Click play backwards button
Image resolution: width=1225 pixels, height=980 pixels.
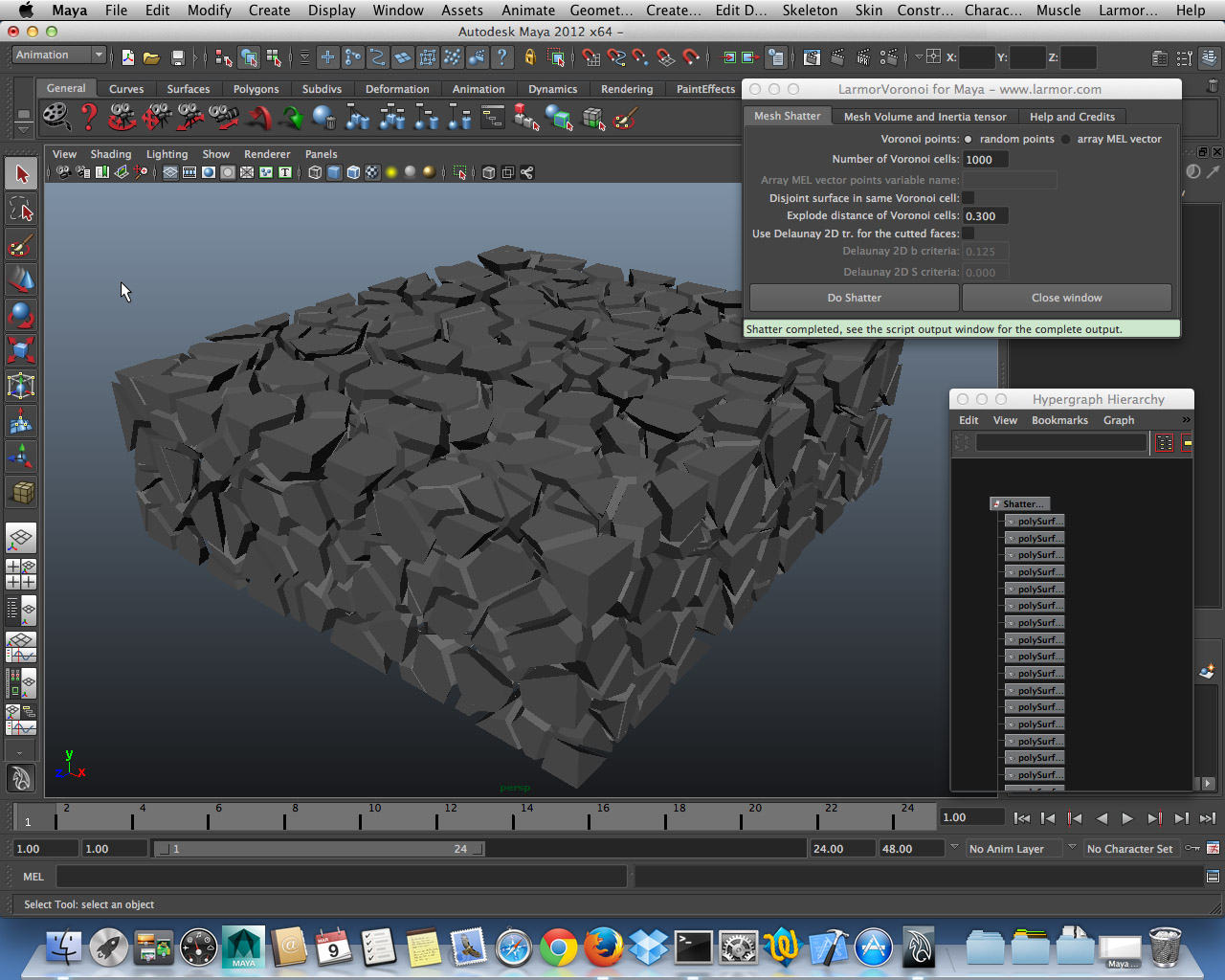tap(1101, 818)
